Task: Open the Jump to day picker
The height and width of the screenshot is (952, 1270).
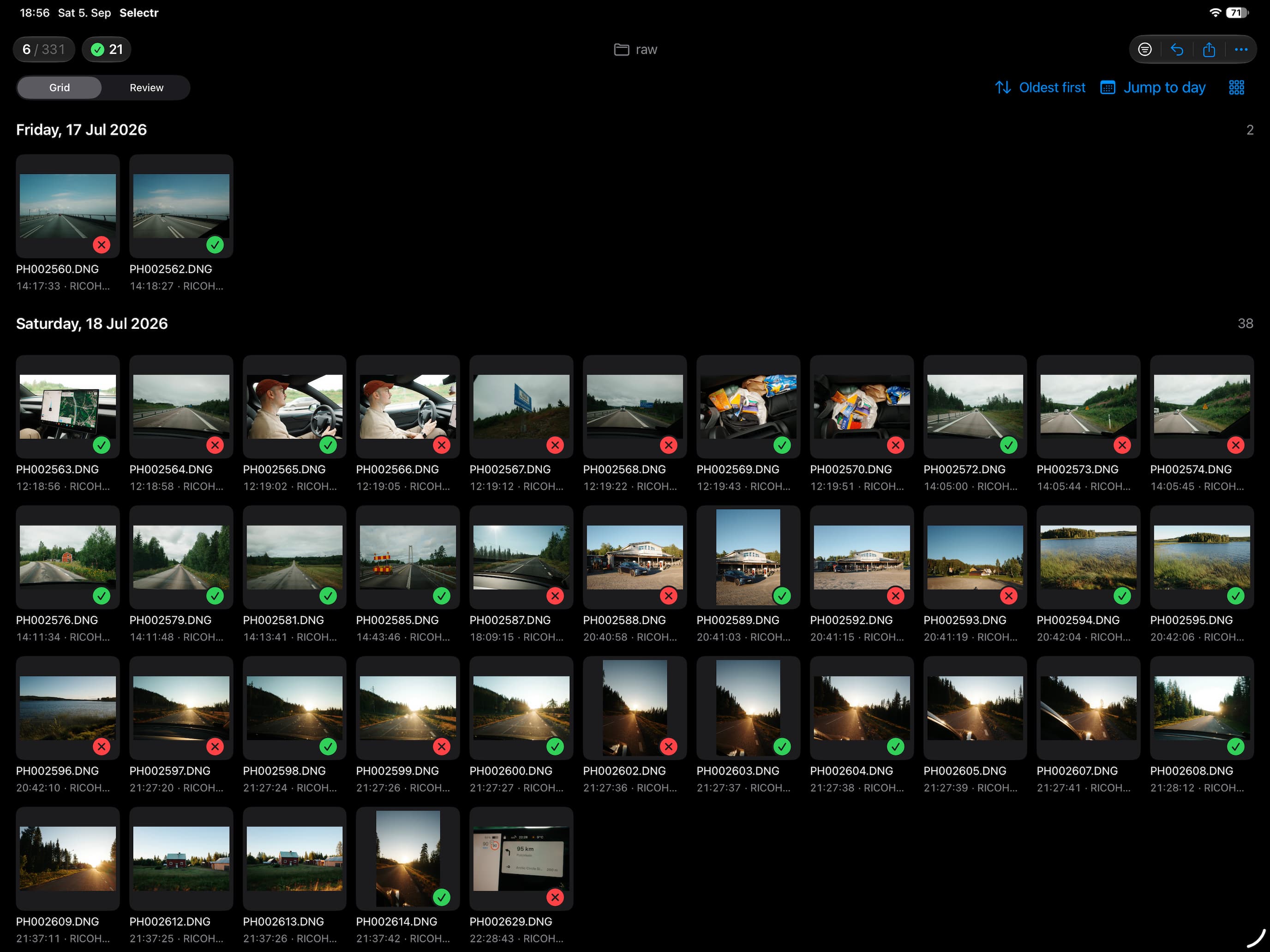Action: pyautogui.click(x=1153, y=87)
